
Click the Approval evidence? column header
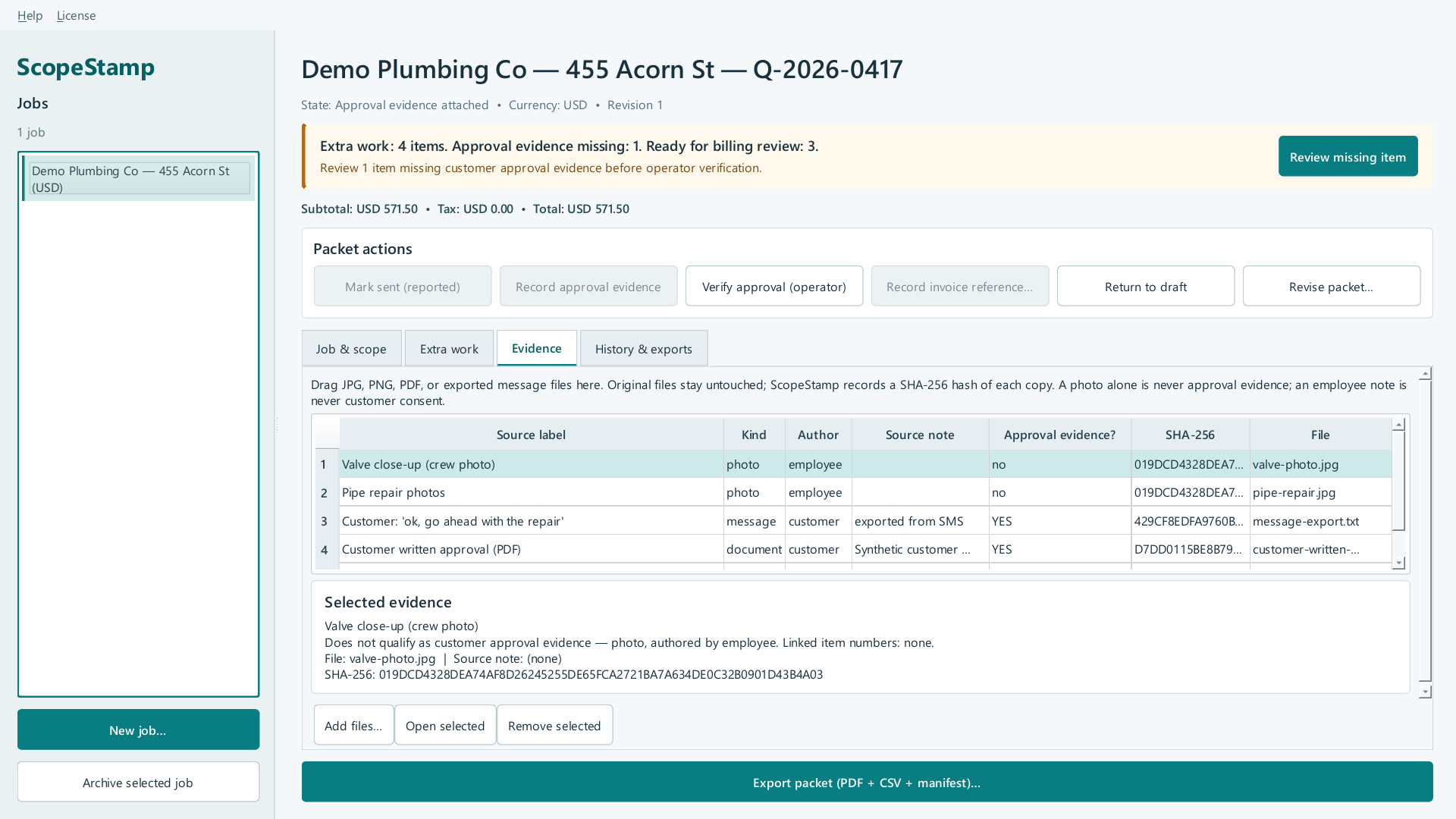point(1059,435)
